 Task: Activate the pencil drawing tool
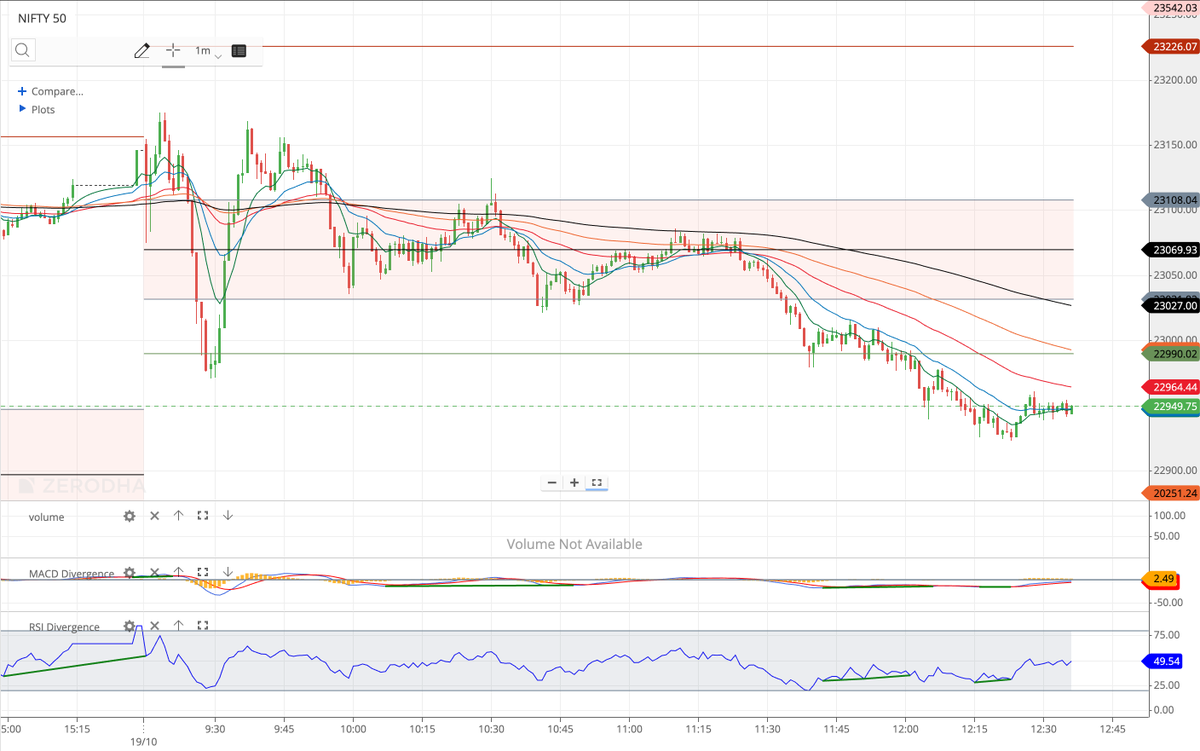tap(142, 50)
